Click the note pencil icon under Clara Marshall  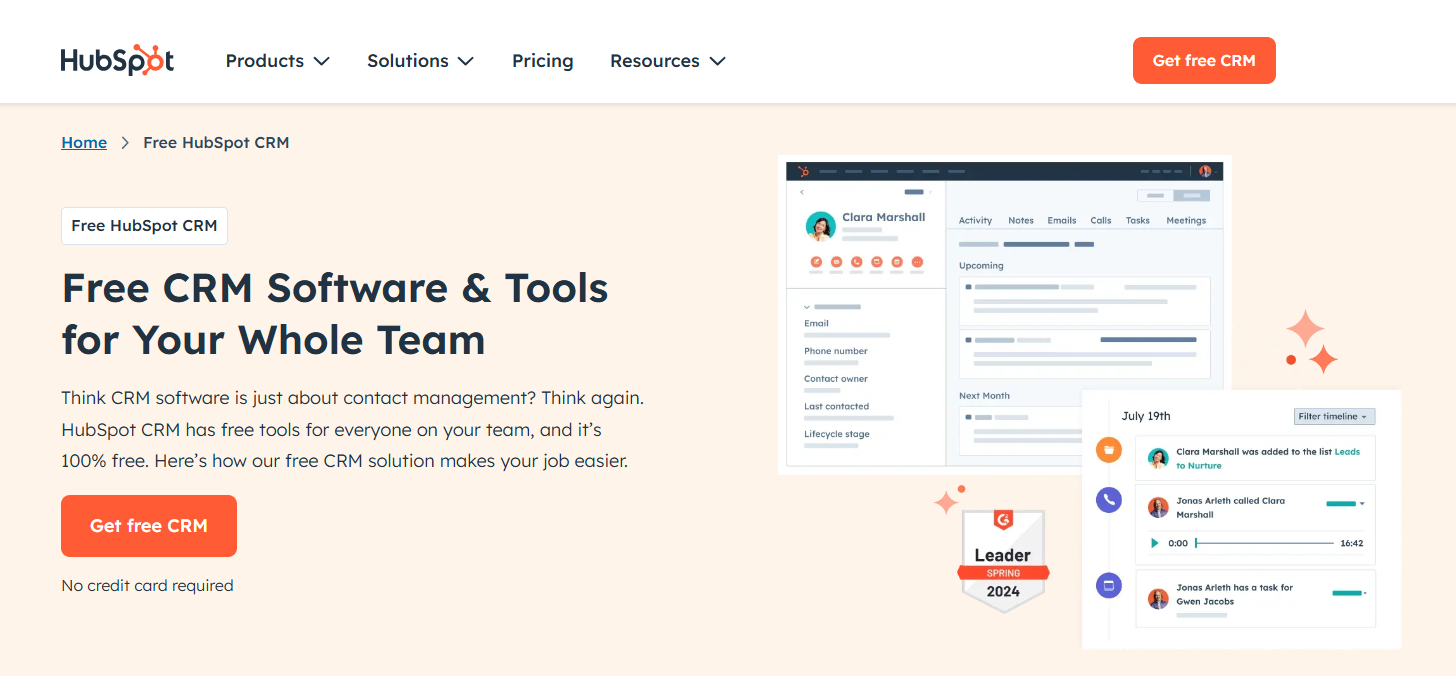(x=817, y=262)
